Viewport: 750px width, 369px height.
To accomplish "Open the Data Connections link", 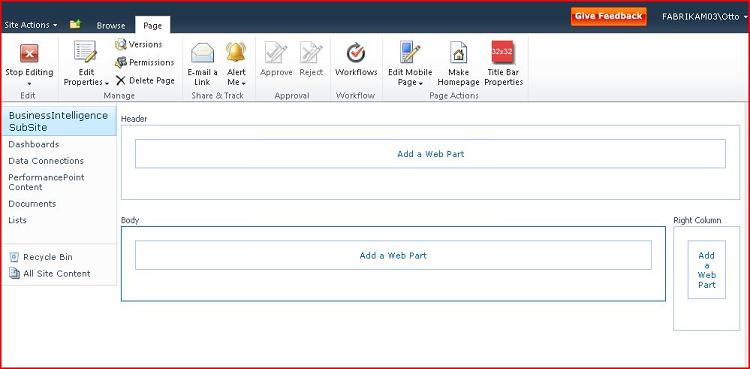I will point(46,161).
